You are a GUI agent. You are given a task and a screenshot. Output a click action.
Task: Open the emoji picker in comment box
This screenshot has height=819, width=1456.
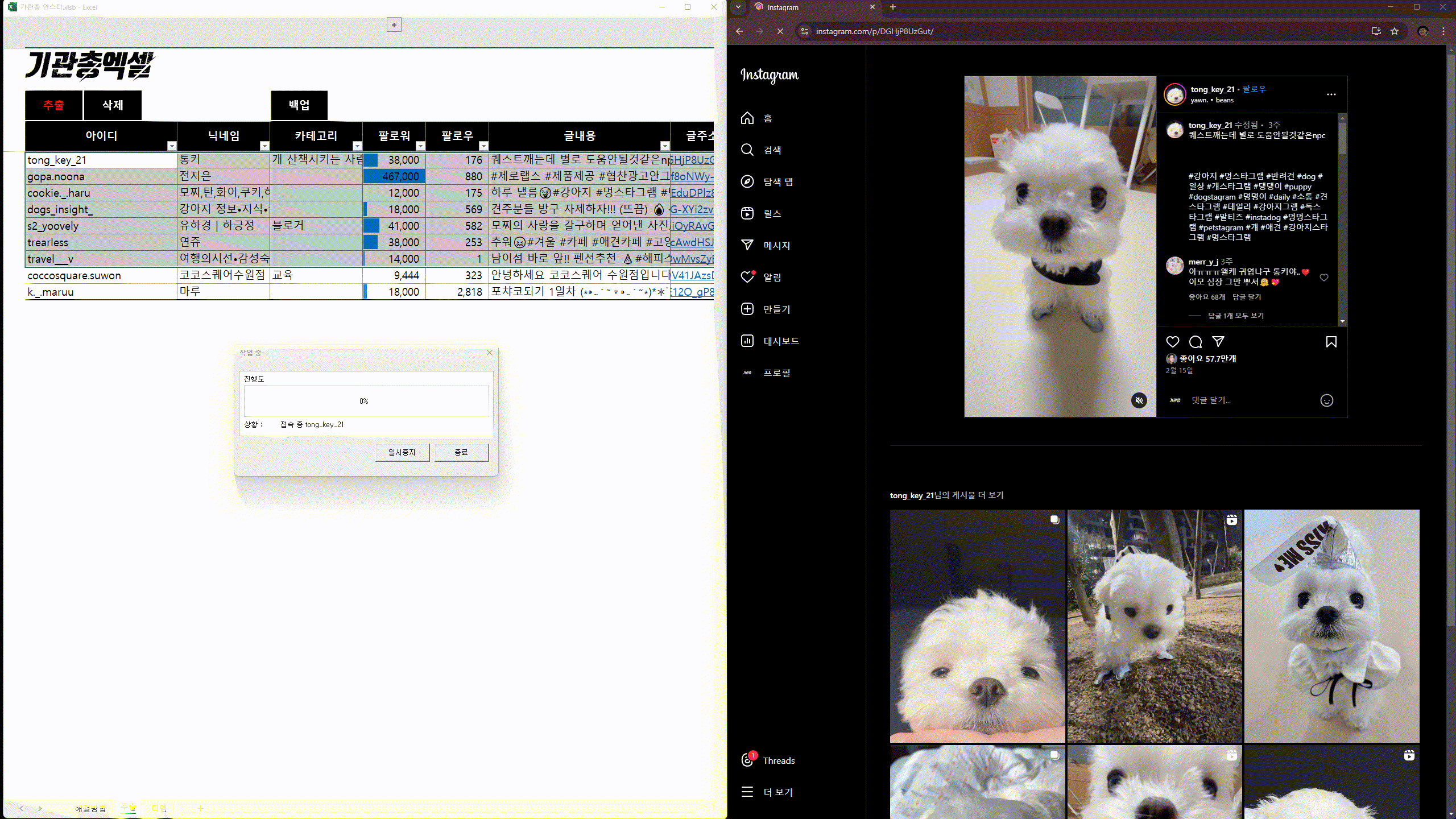pyautogui.click(x=1326, y=400)
